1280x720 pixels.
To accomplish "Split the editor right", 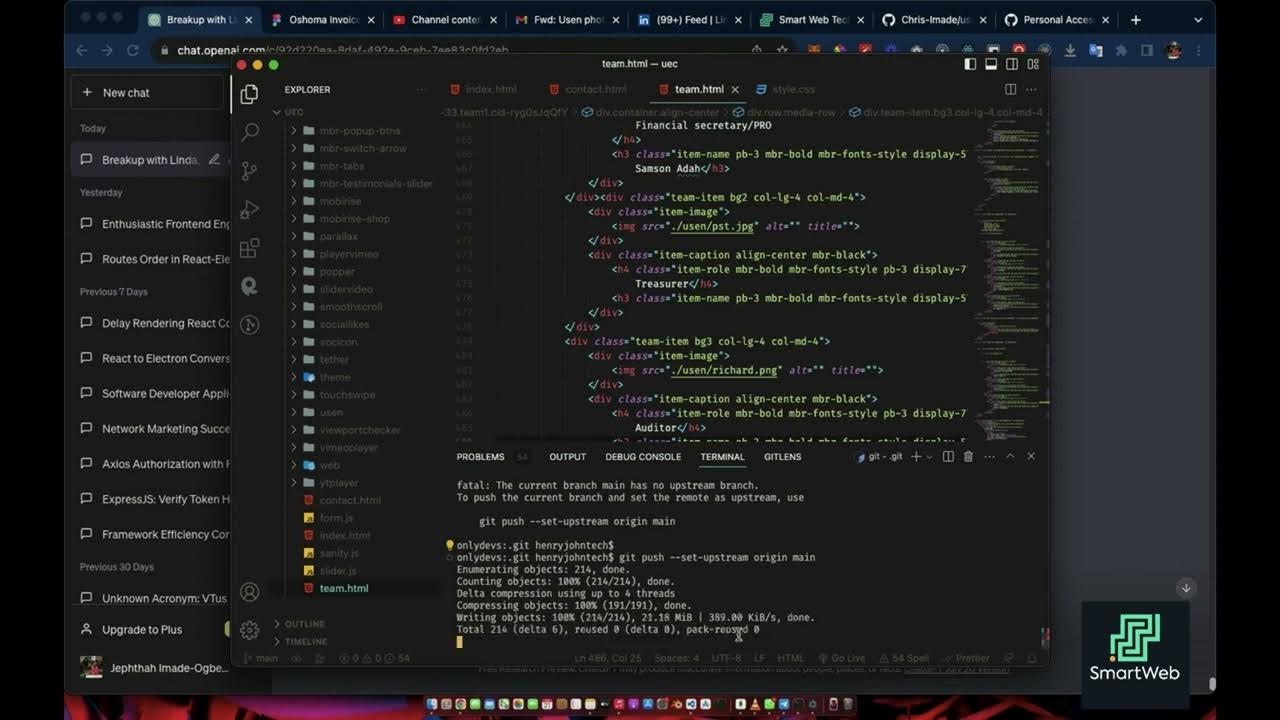I will (x=1012, y=89).
